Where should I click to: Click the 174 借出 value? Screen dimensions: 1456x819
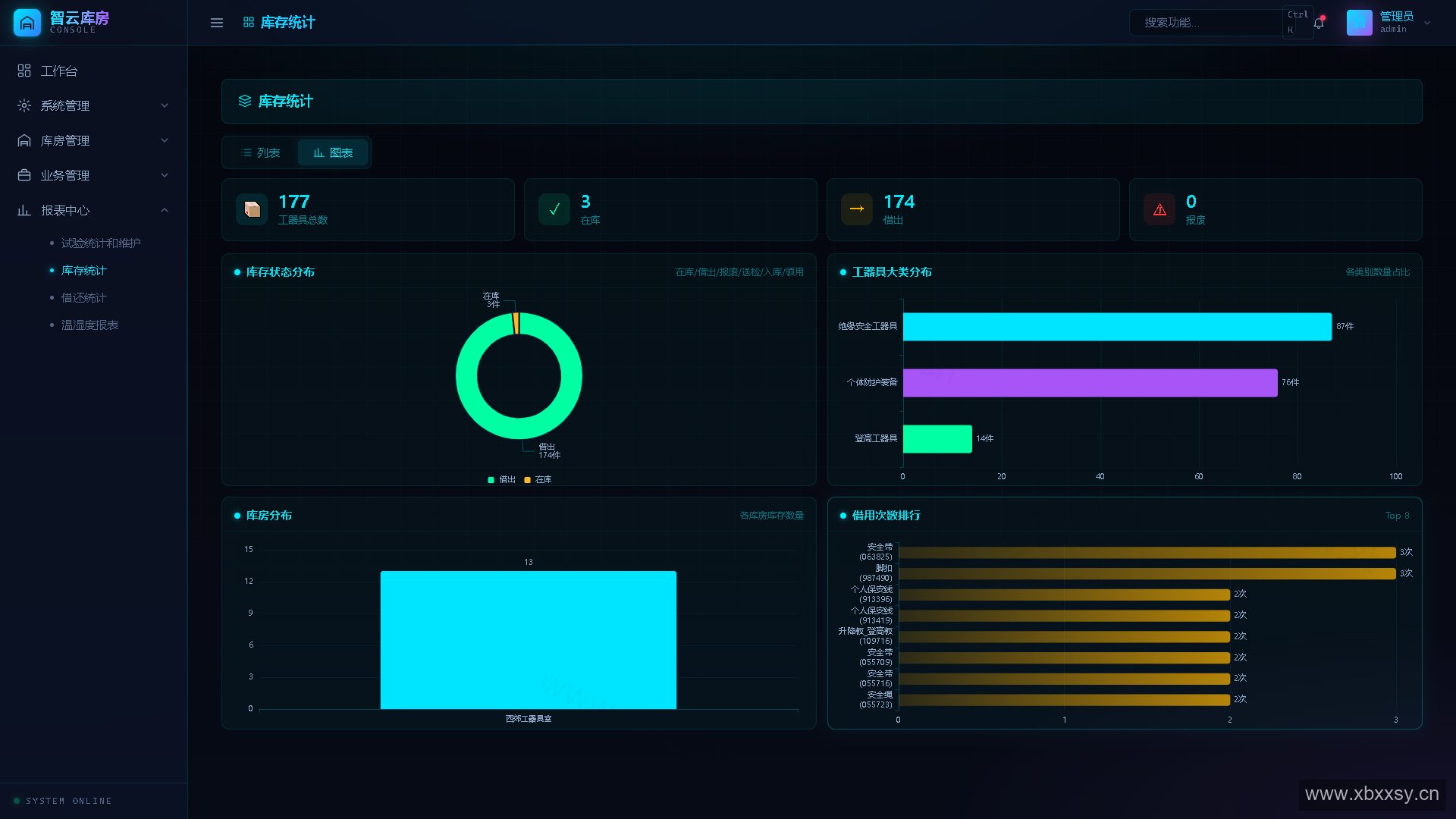[x=899, y=202]
